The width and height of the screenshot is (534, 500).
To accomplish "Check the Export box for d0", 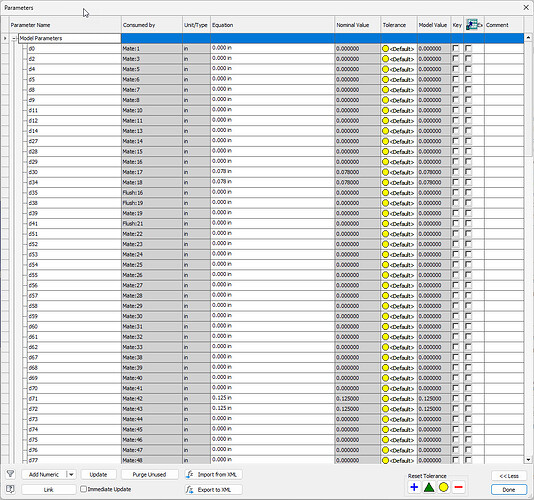I will pos(469,48).
